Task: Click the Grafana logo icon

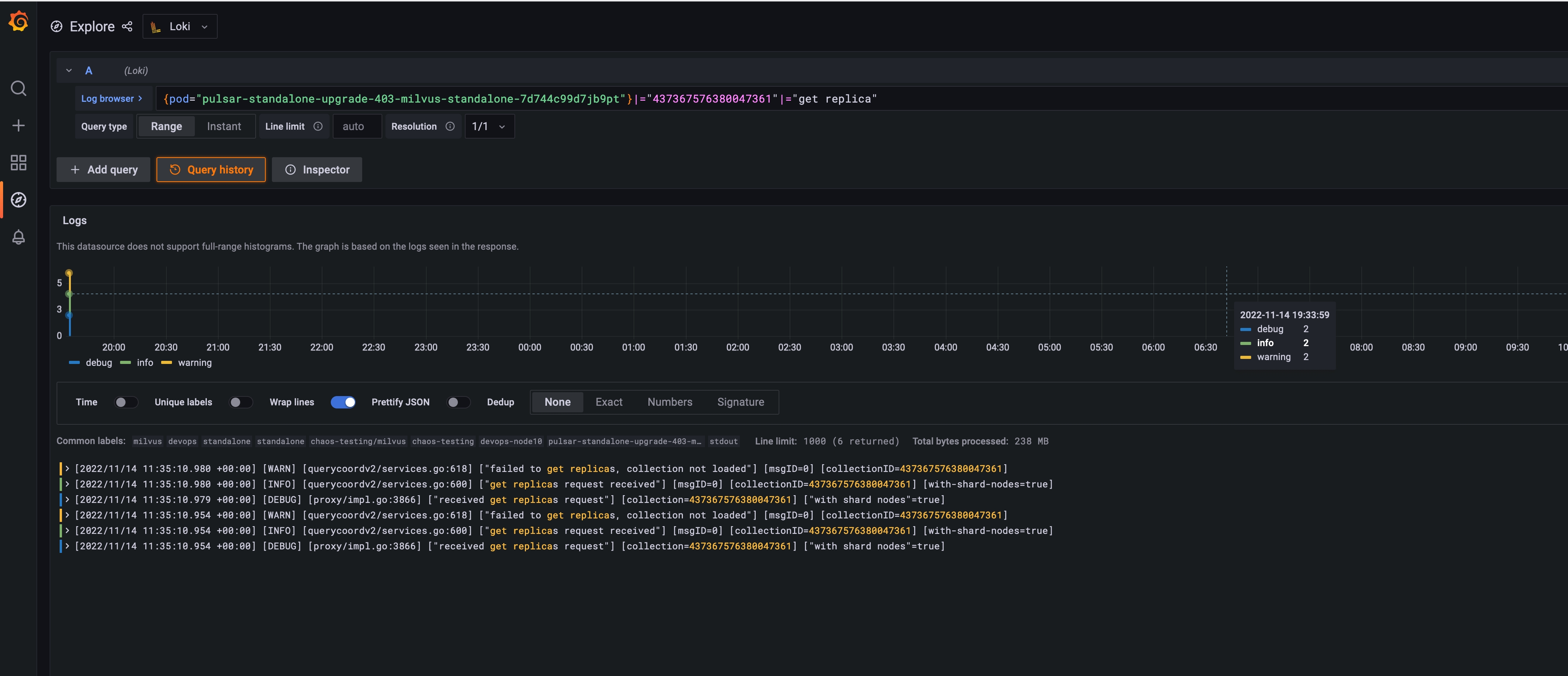Action: (x=18, y=21)
